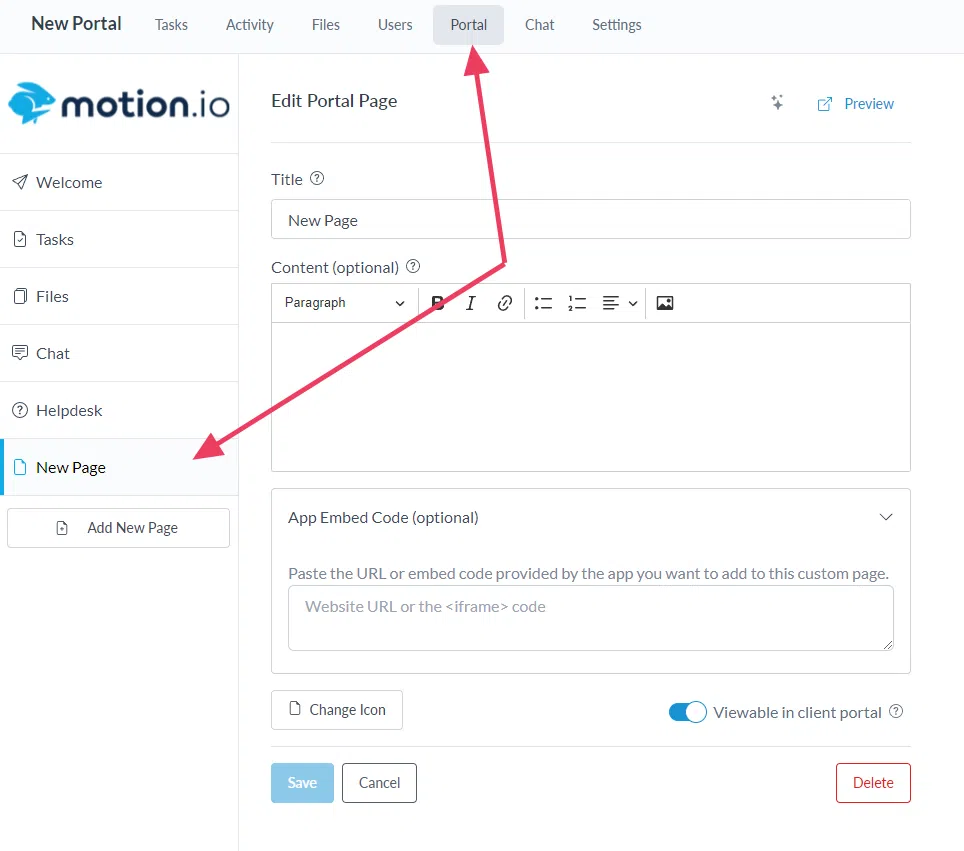Click the AI sparkle icon

777,103
